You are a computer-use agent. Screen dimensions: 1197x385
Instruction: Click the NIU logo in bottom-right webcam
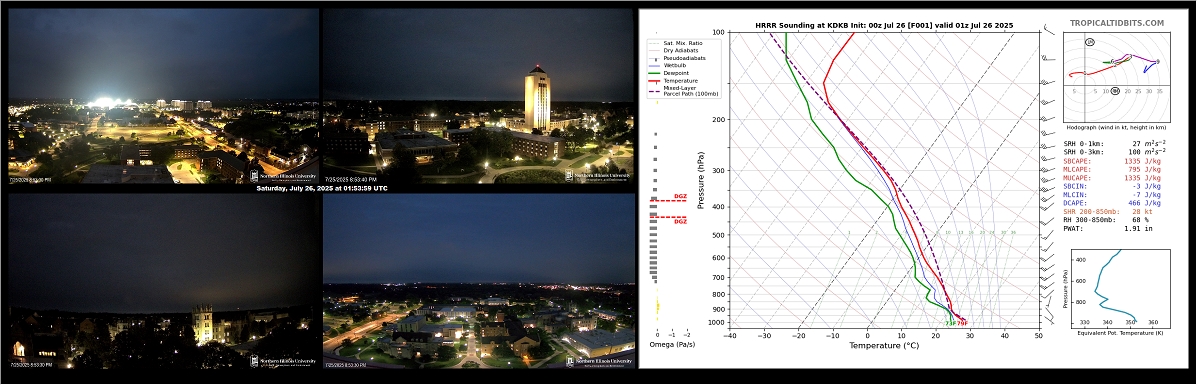tap(600, 361)
